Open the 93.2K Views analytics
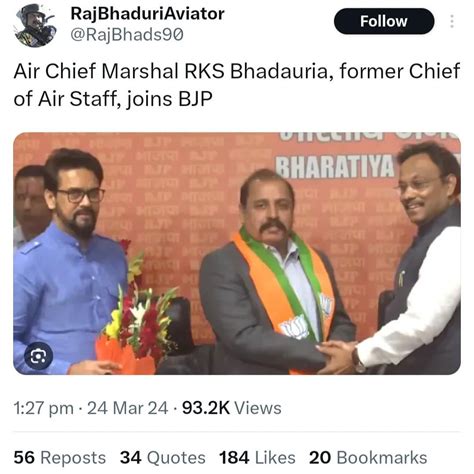474x474 pixels. (232, 408)
